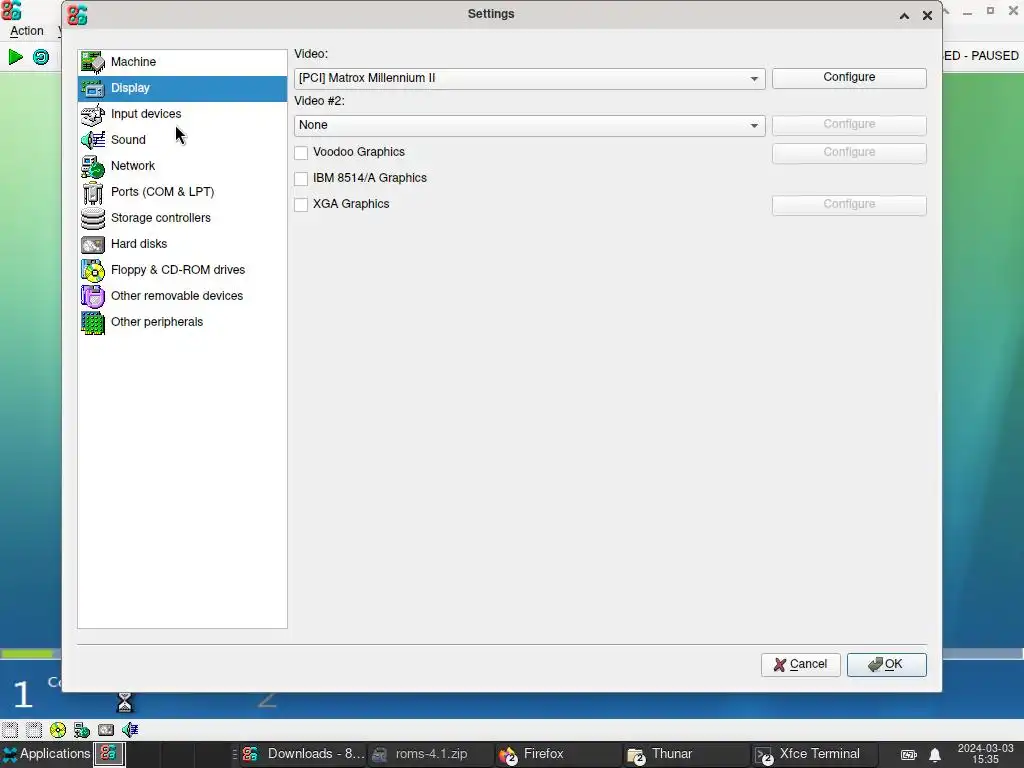Switch to Xfce Terminal in the taskbar
The height and width of the screenshot is (768, 1024).
815,754
